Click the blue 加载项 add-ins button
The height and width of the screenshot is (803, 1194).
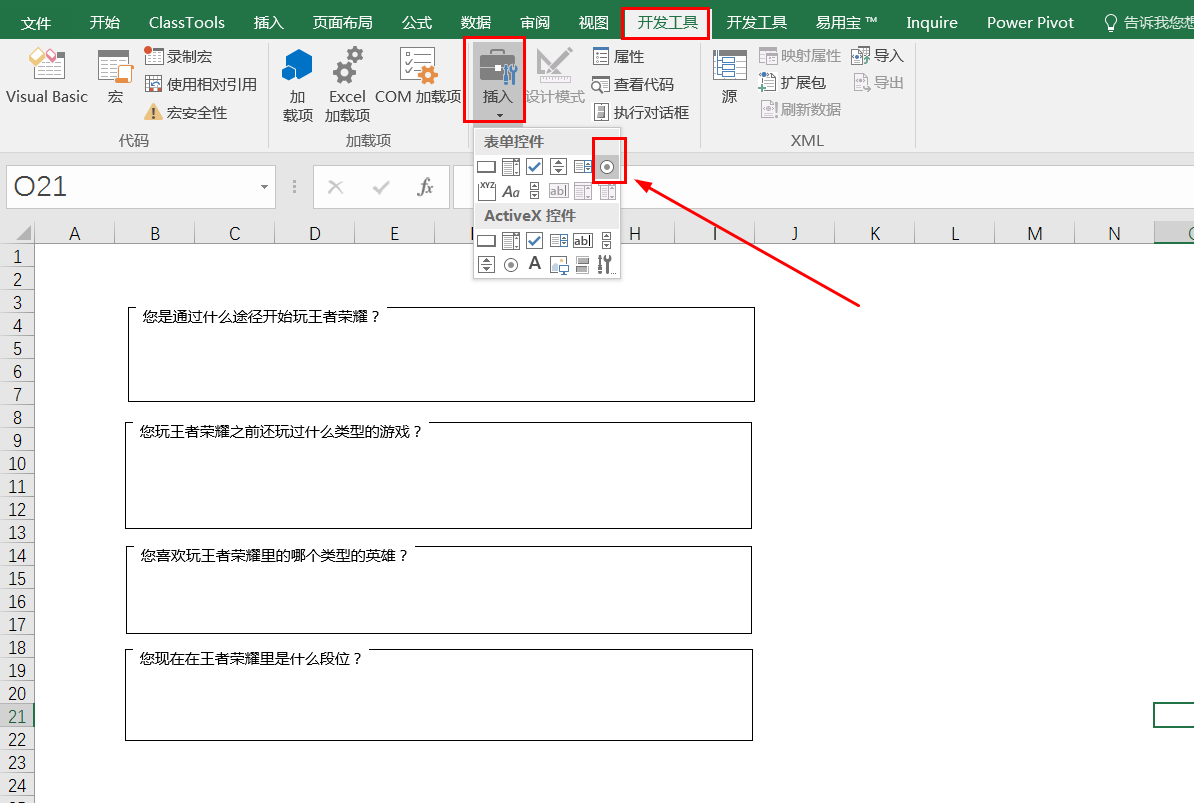point(297,84)
